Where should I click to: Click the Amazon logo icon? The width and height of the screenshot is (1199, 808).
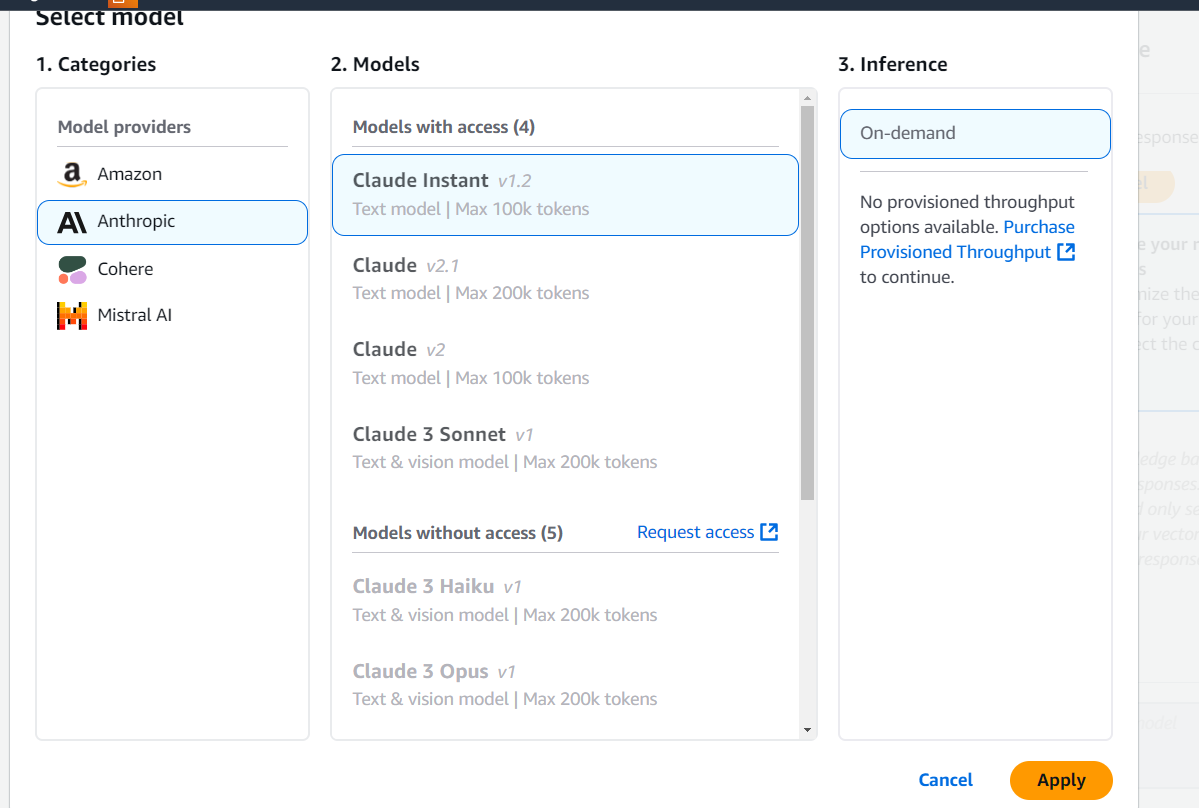(72, 174)
